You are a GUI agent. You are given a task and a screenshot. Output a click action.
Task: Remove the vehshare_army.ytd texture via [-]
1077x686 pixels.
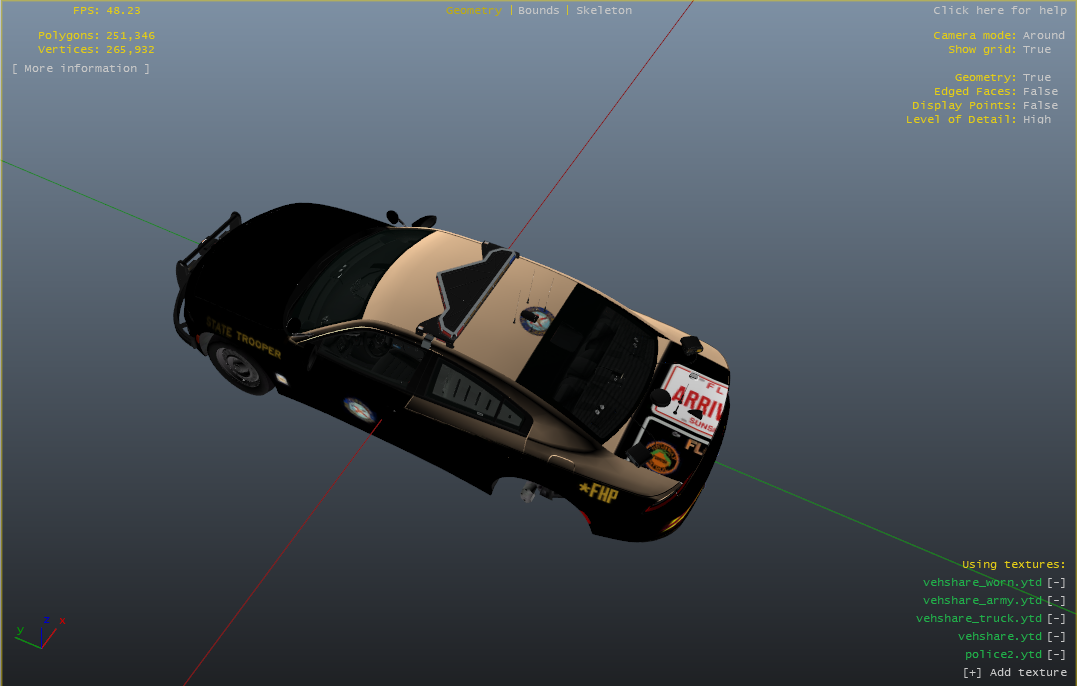click(1056, 600)
